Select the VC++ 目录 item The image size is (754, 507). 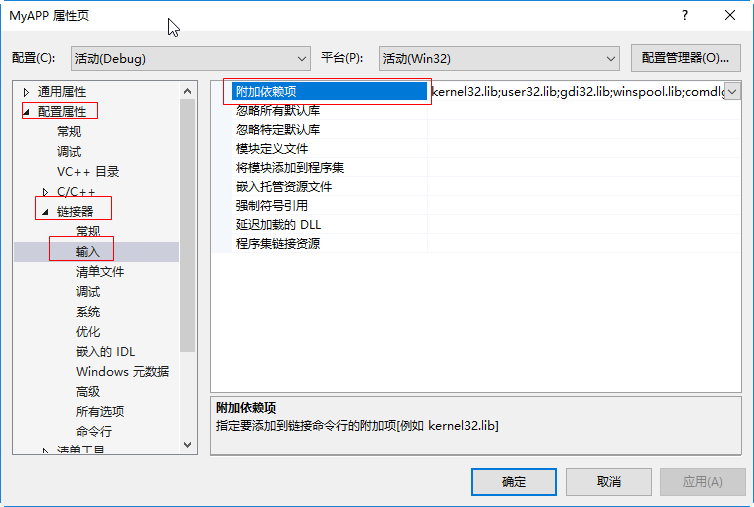click(x=88, y=172)
